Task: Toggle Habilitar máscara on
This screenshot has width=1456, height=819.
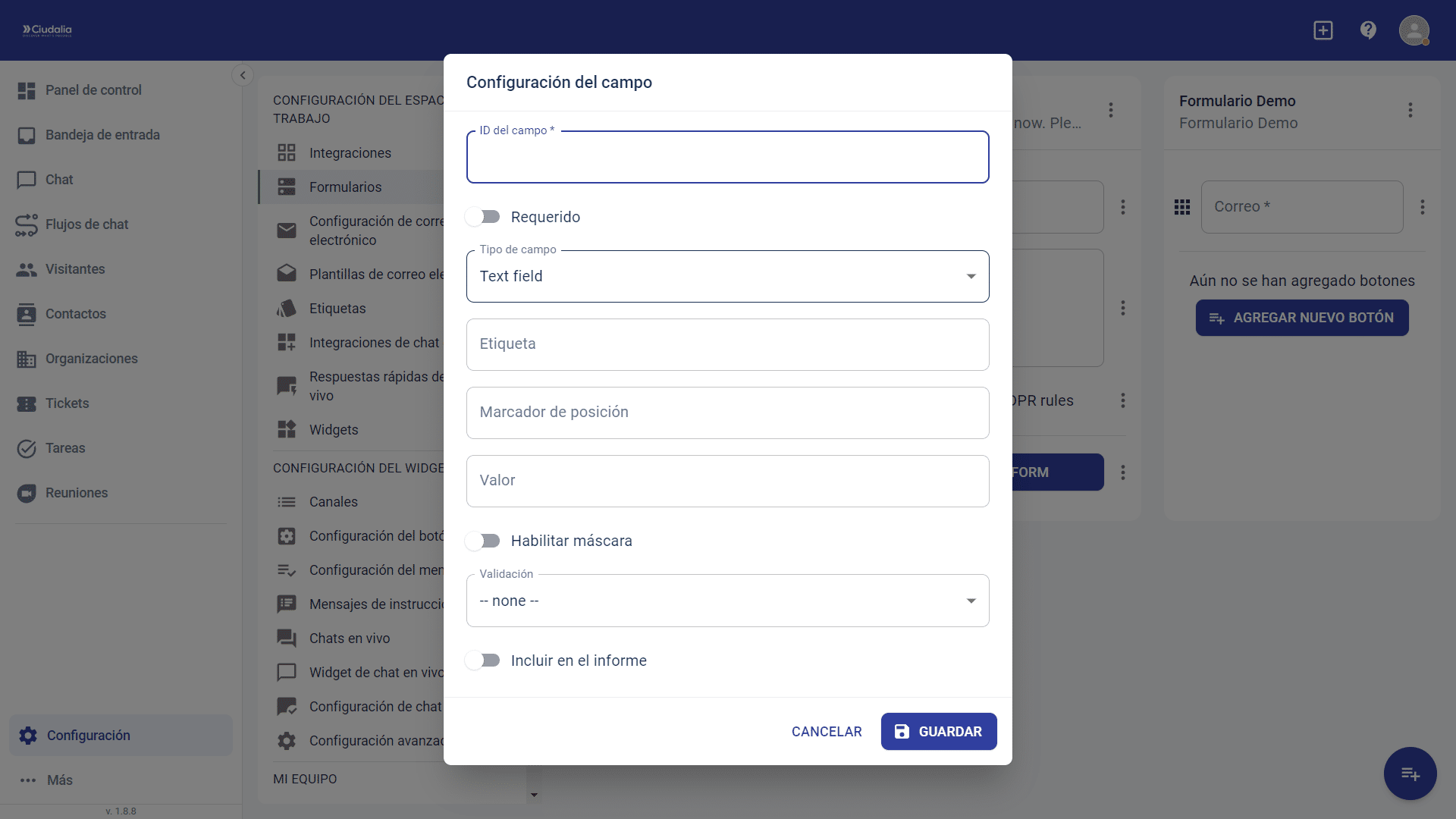Action: pyautogui.click(x=482, y=540)
